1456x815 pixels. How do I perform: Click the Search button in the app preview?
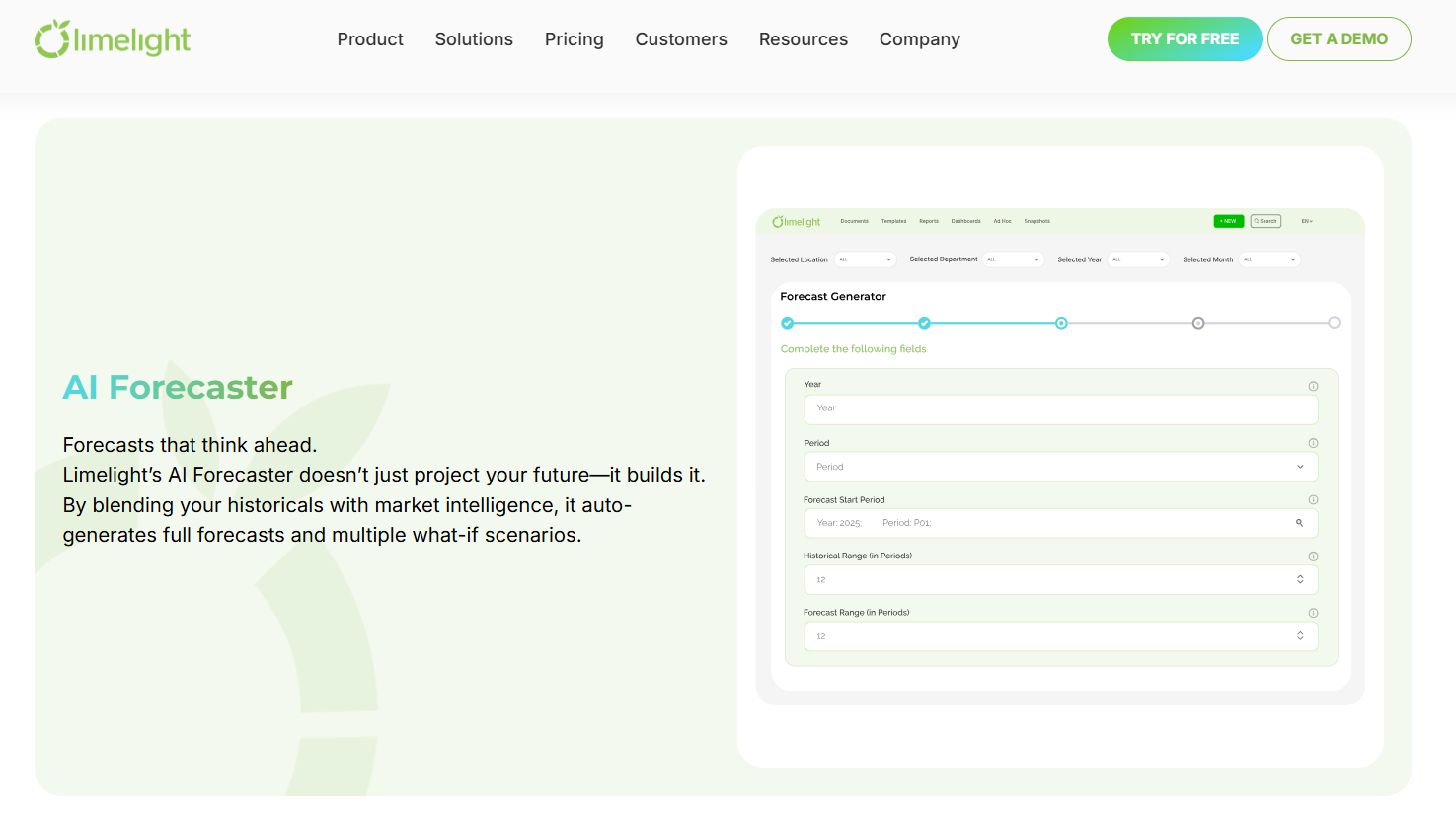[1265, 221]
